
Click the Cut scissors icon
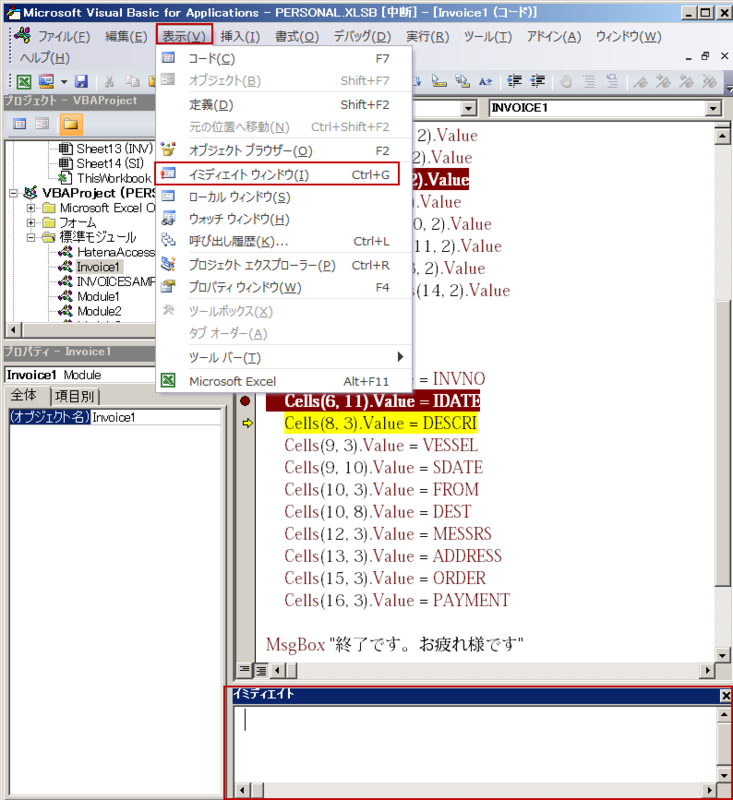109,82
